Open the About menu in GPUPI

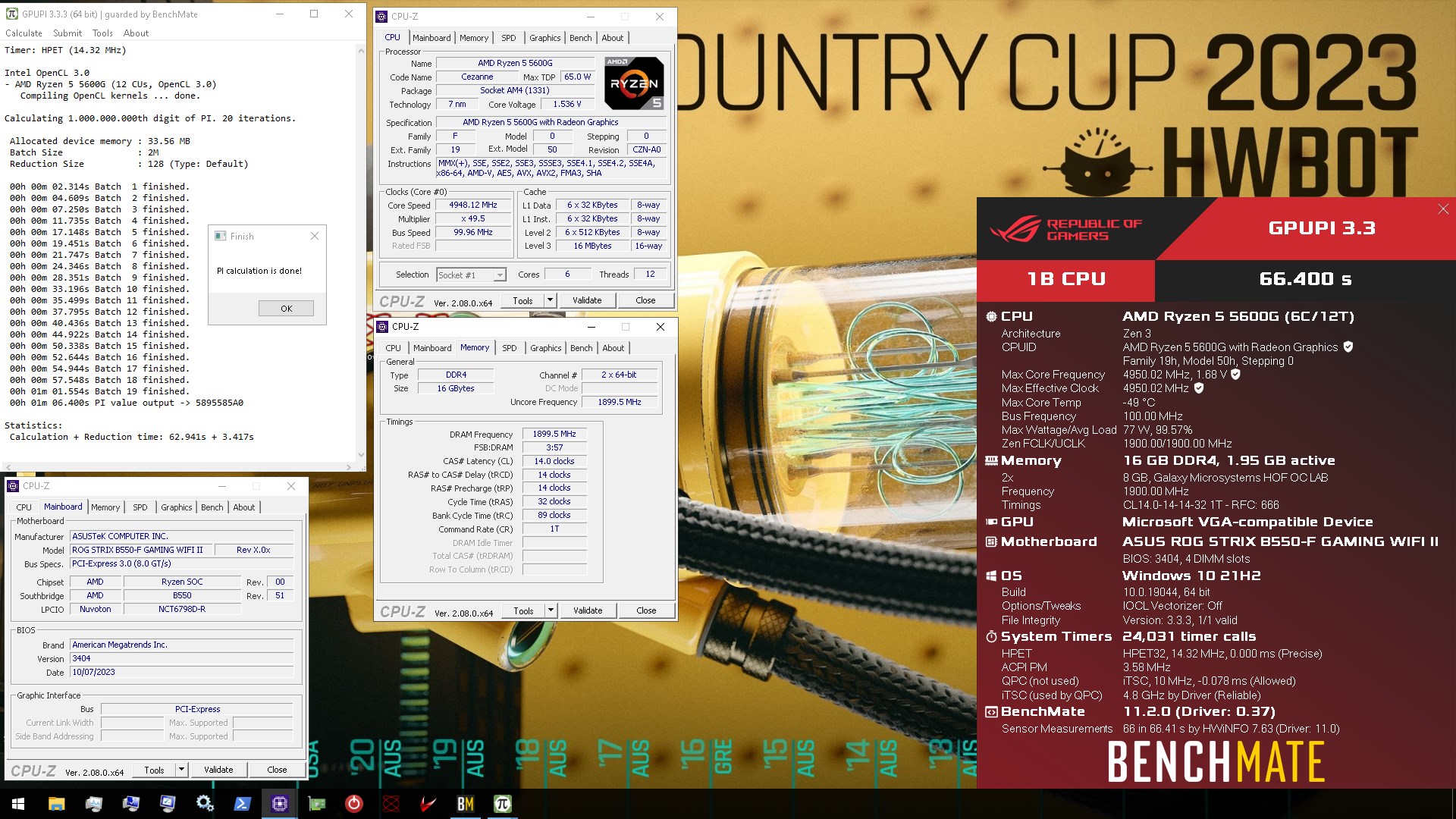tap(136, 33)
